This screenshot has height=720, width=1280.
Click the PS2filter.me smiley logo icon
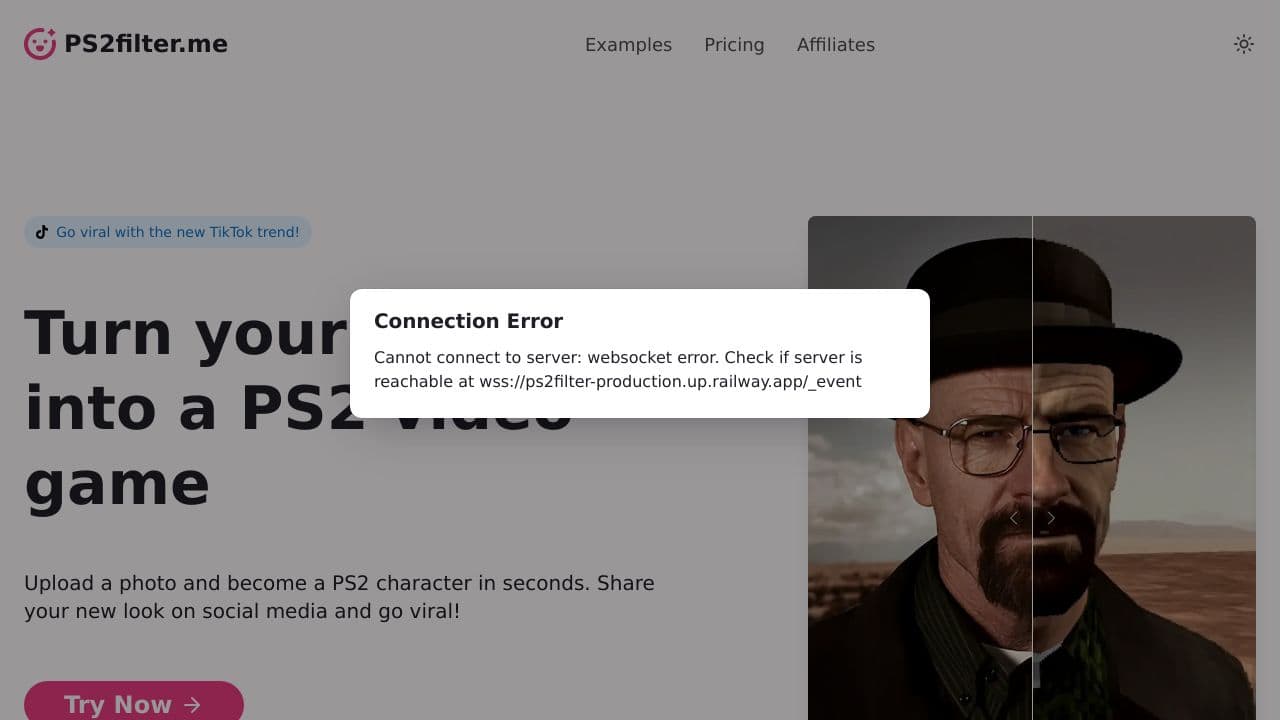coord(40,44)
